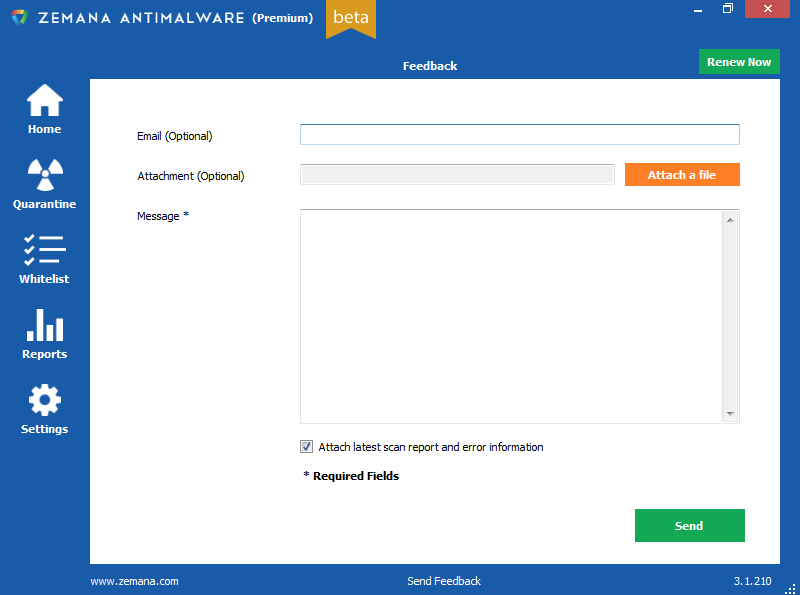Focus the Email (Optional) input field
The height and width of the screenshot is (595, 800).
coord(519,135)
